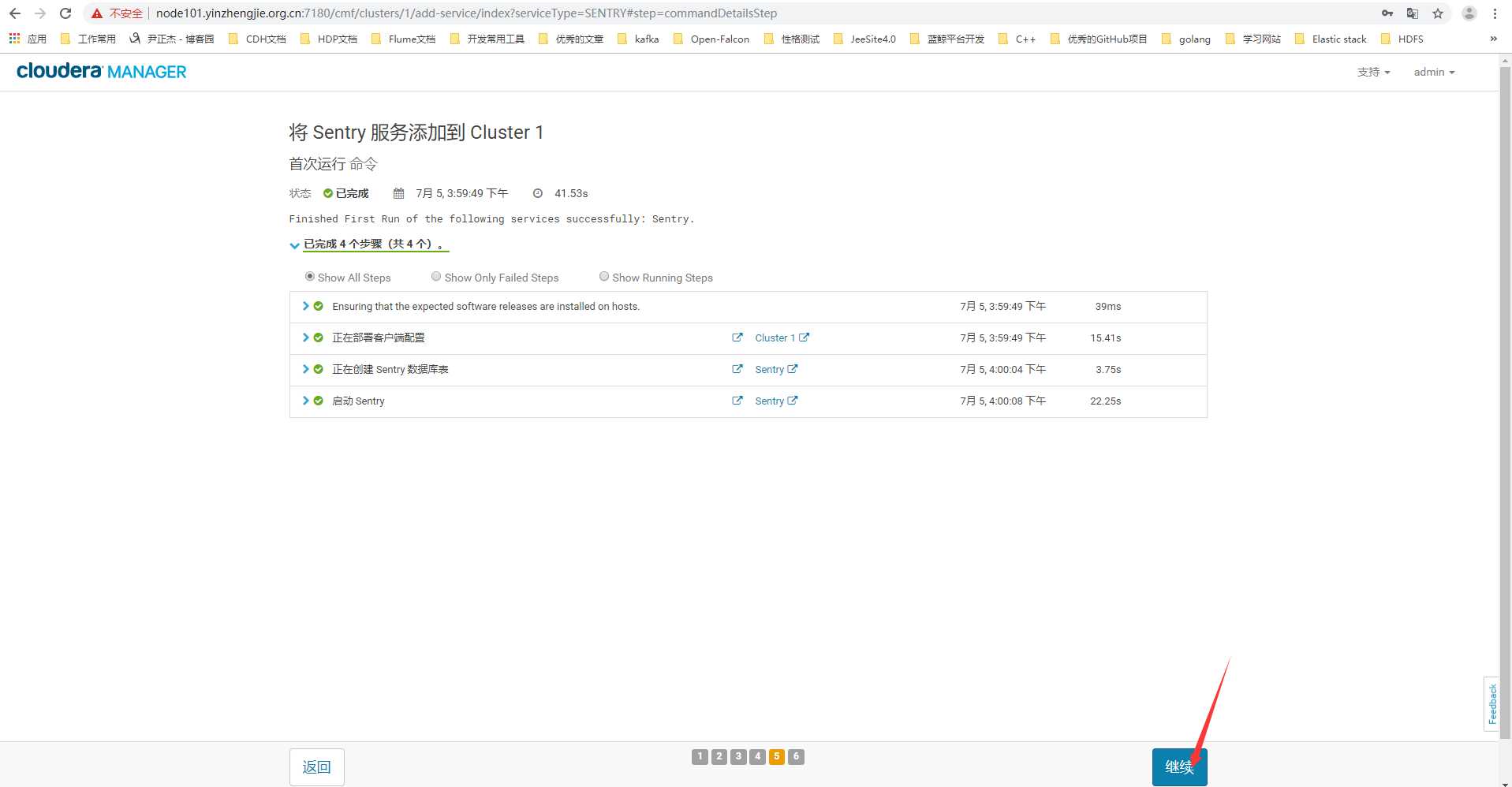
Task: Open the external link icon beside 正在创建 Sentry 数据库表
Action: pyautogui.click(x=737, y=369)
